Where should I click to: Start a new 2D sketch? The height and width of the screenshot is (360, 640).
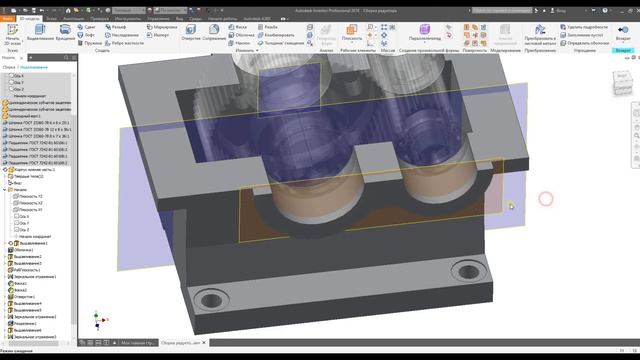coord(12,34)
